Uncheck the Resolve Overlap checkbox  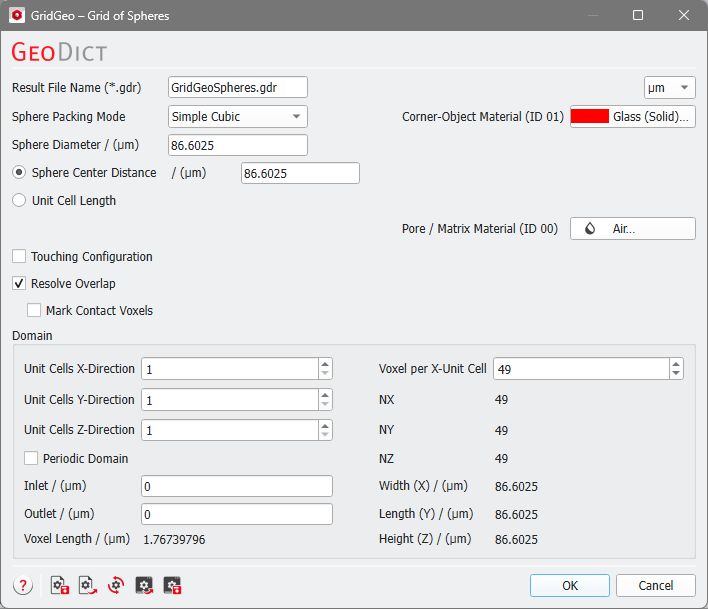tap(19, 284)
